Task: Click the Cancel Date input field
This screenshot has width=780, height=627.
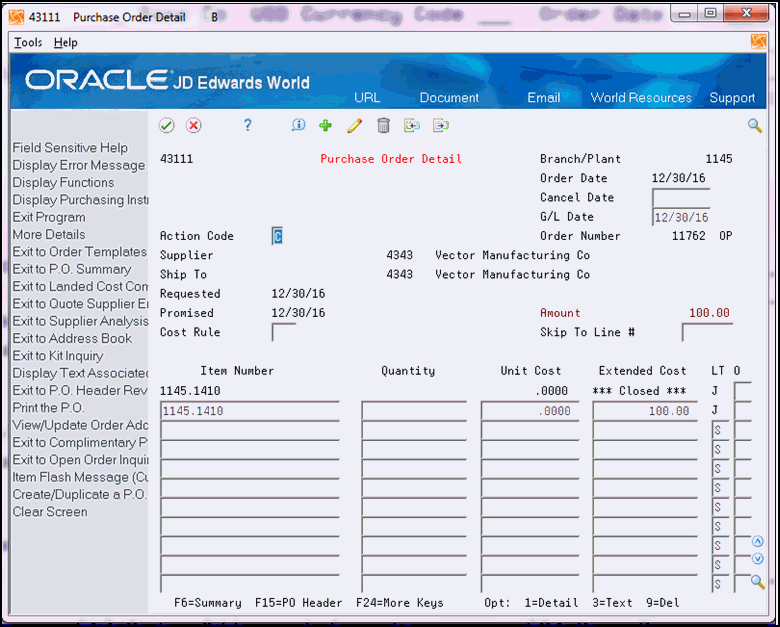Action: click(x=681, y=198)
